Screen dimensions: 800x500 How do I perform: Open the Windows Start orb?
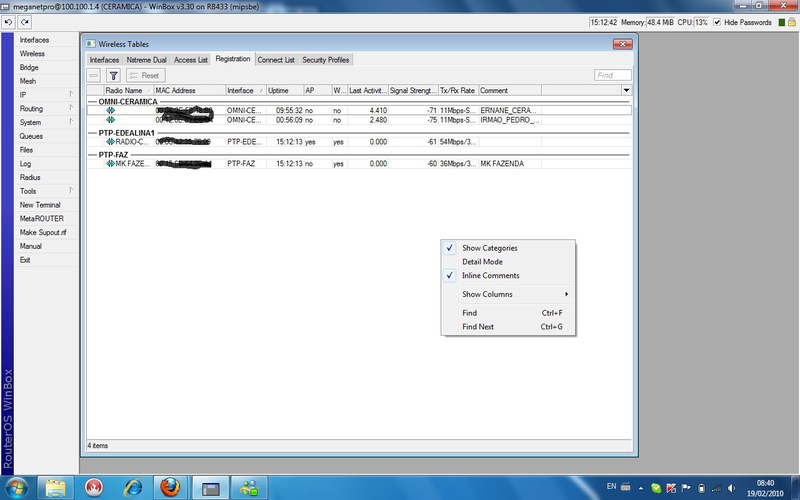[15, 488]
